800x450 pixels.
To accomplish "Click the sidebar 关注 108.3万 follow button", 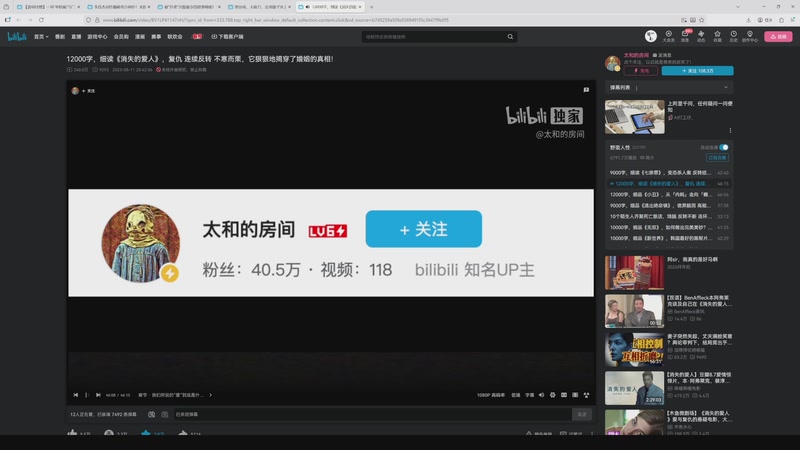I will [697, 71].
